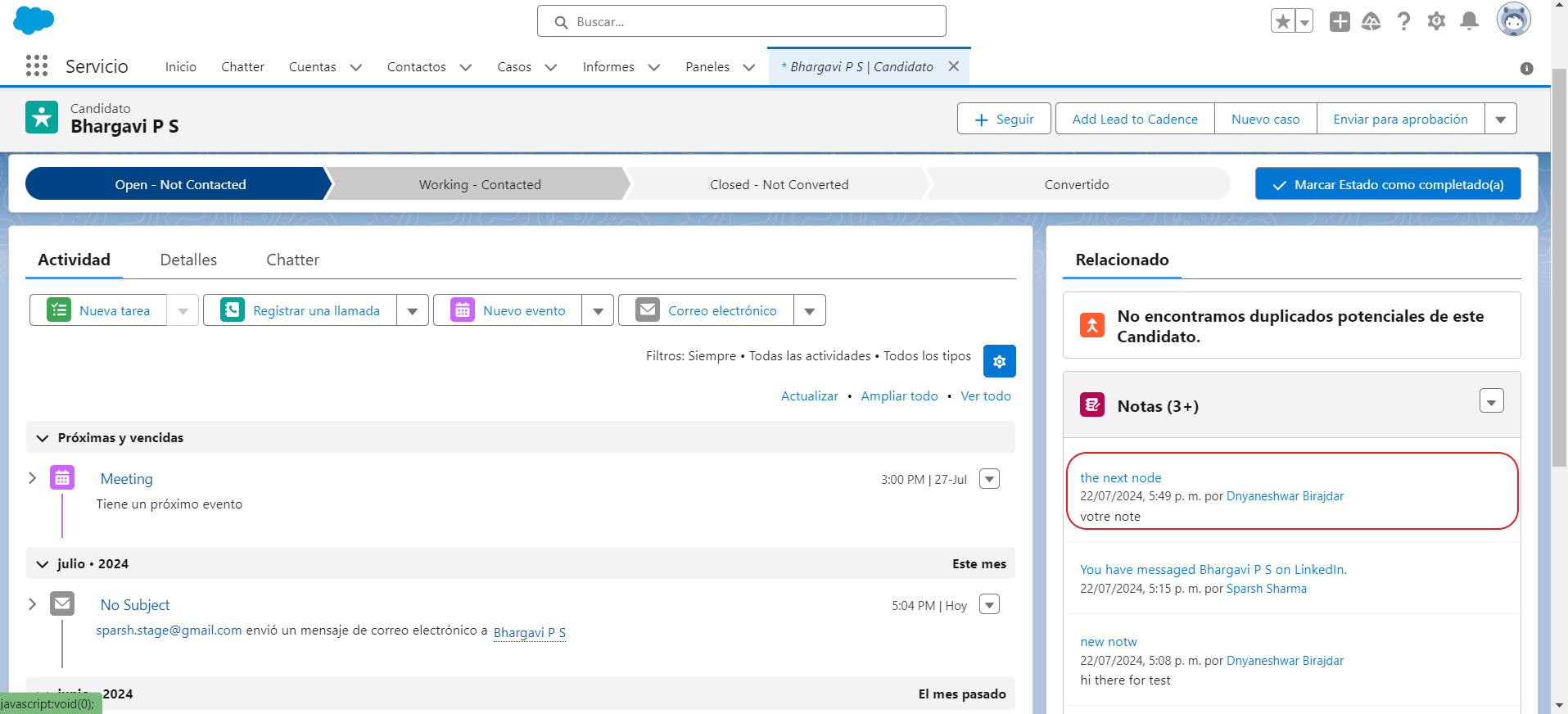Click Add Lead to Cadence button

[1135, 119]
